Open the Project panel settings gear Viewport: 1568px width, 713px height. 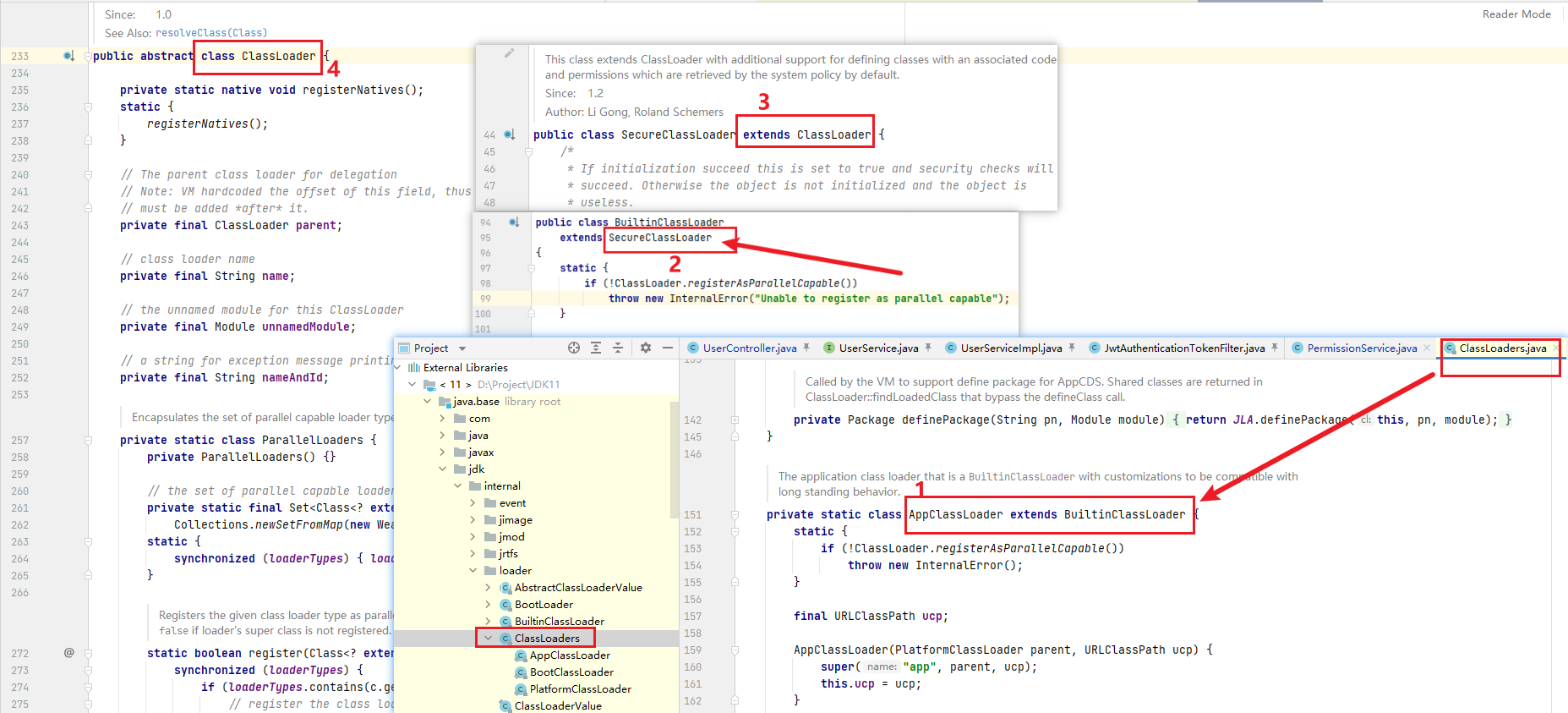[646, 348]
